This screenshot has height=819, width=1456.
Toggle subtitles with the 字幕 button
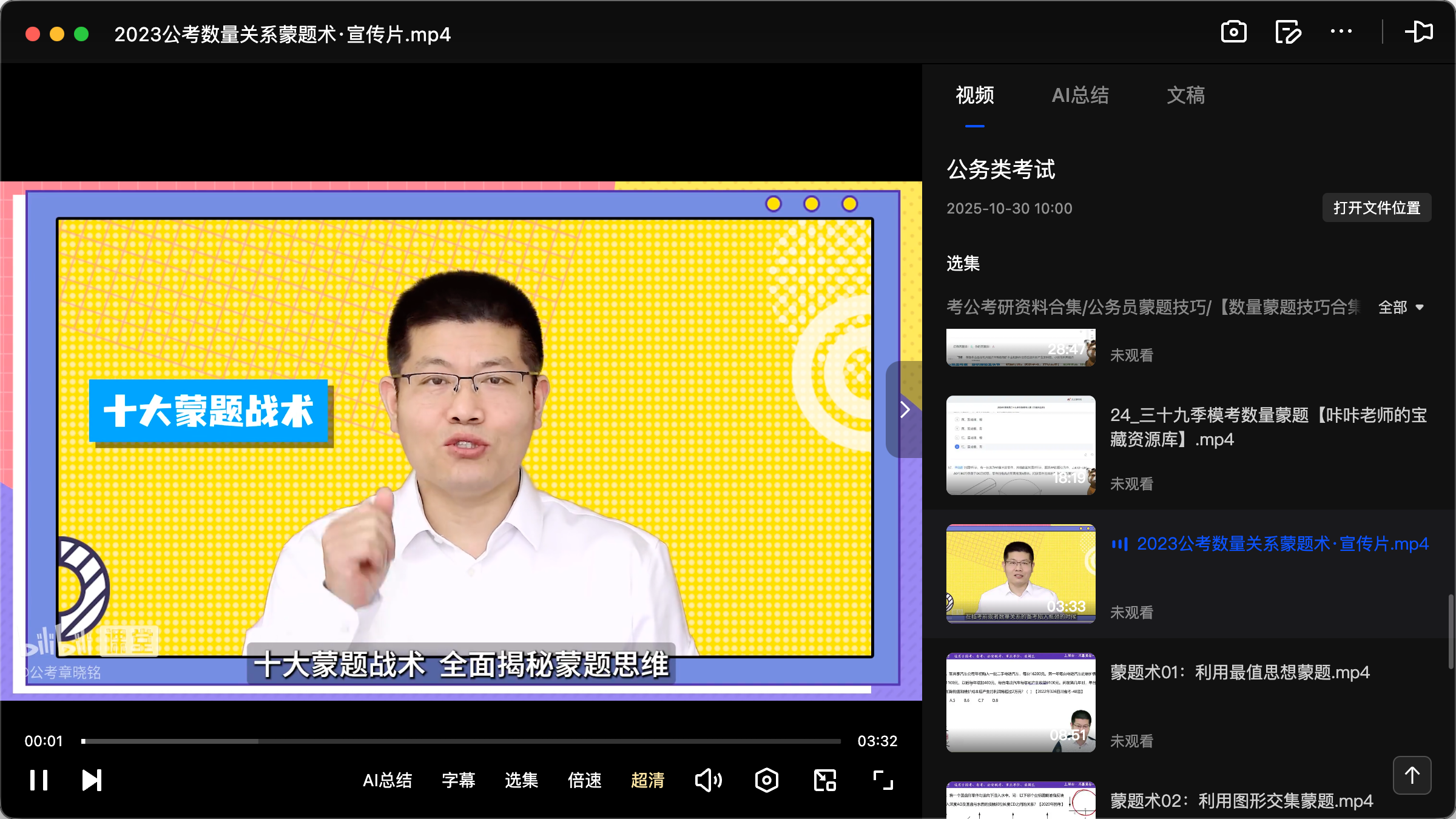point(459,781)
